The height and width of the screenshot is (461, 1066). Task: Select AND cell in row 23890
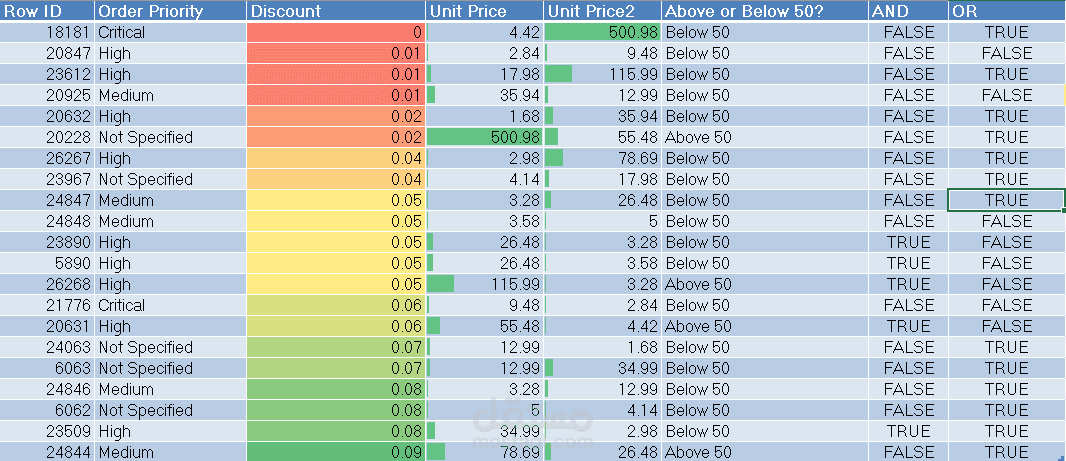coord(908,242)
